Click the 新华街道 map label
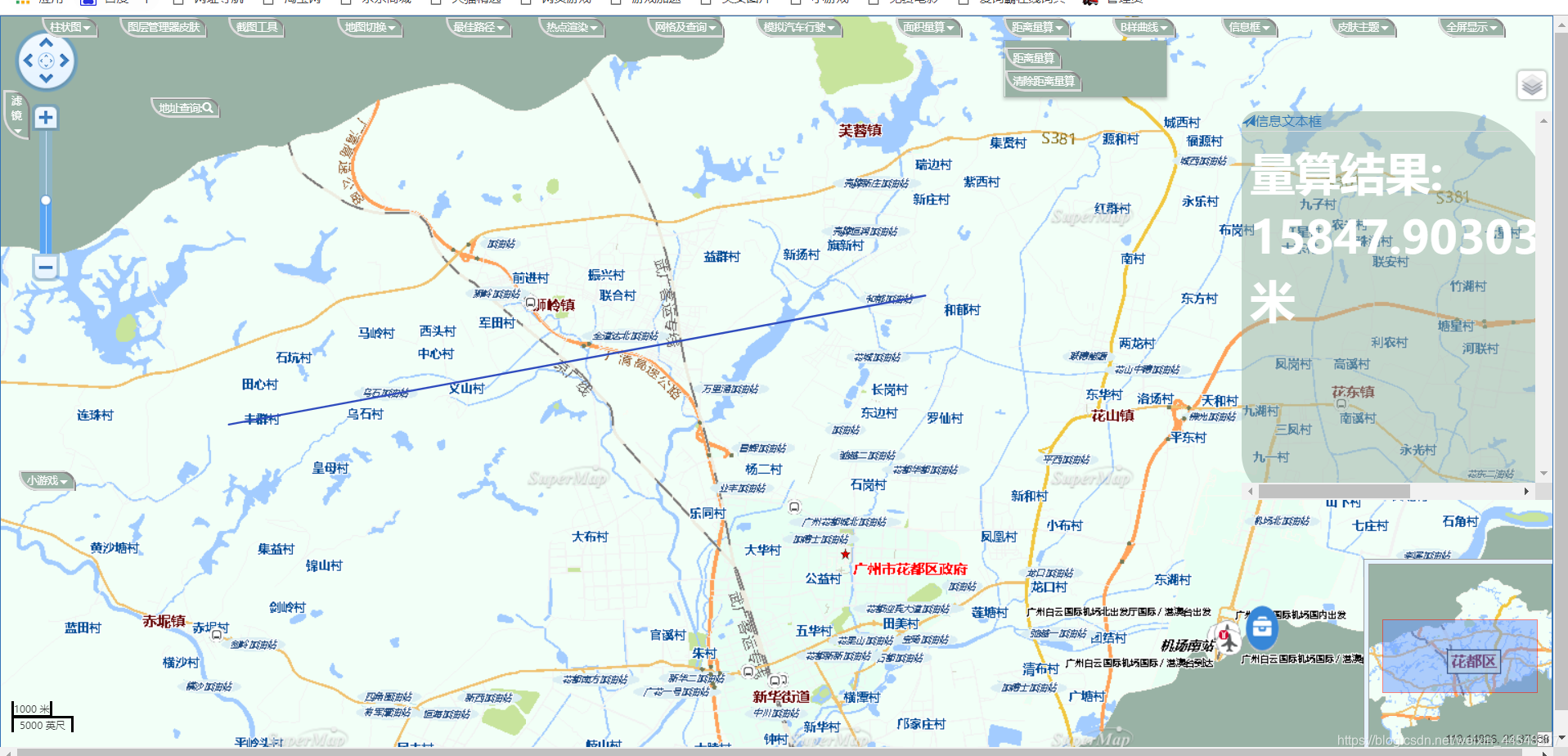 (781, 696)
